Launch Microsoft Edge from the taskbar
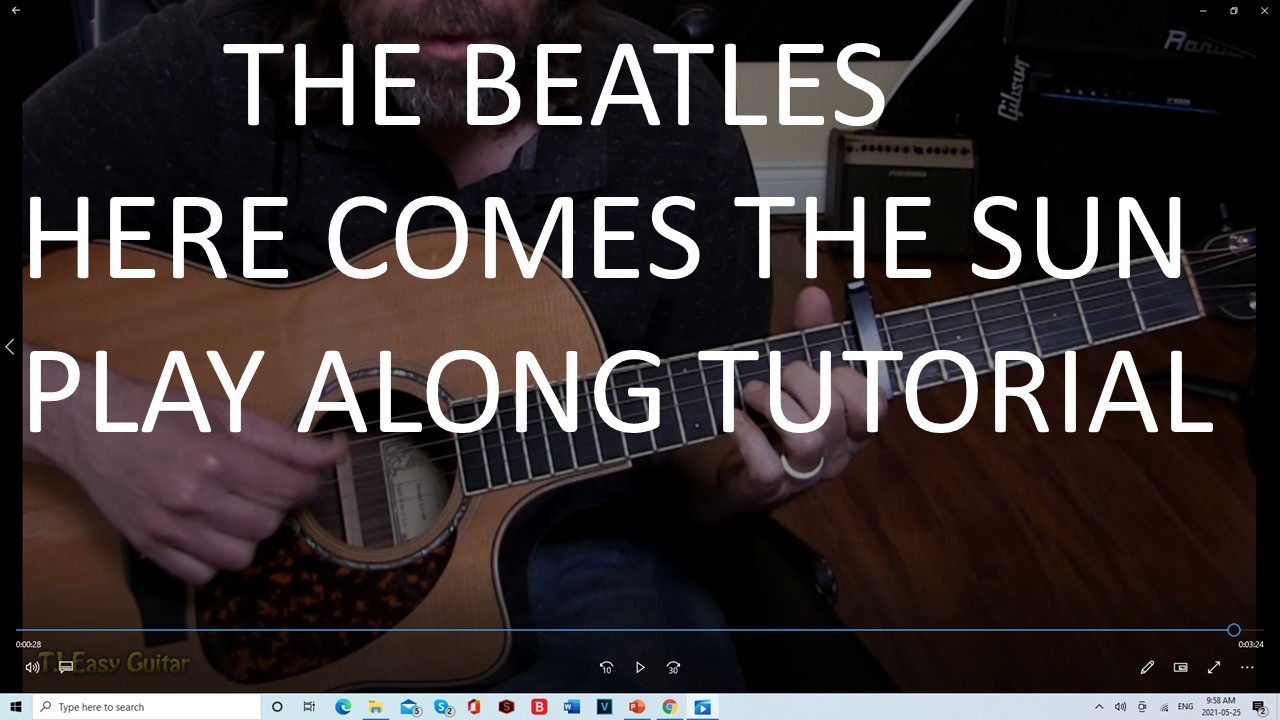Screen dimensions: 1280x720 click(343, 707)
